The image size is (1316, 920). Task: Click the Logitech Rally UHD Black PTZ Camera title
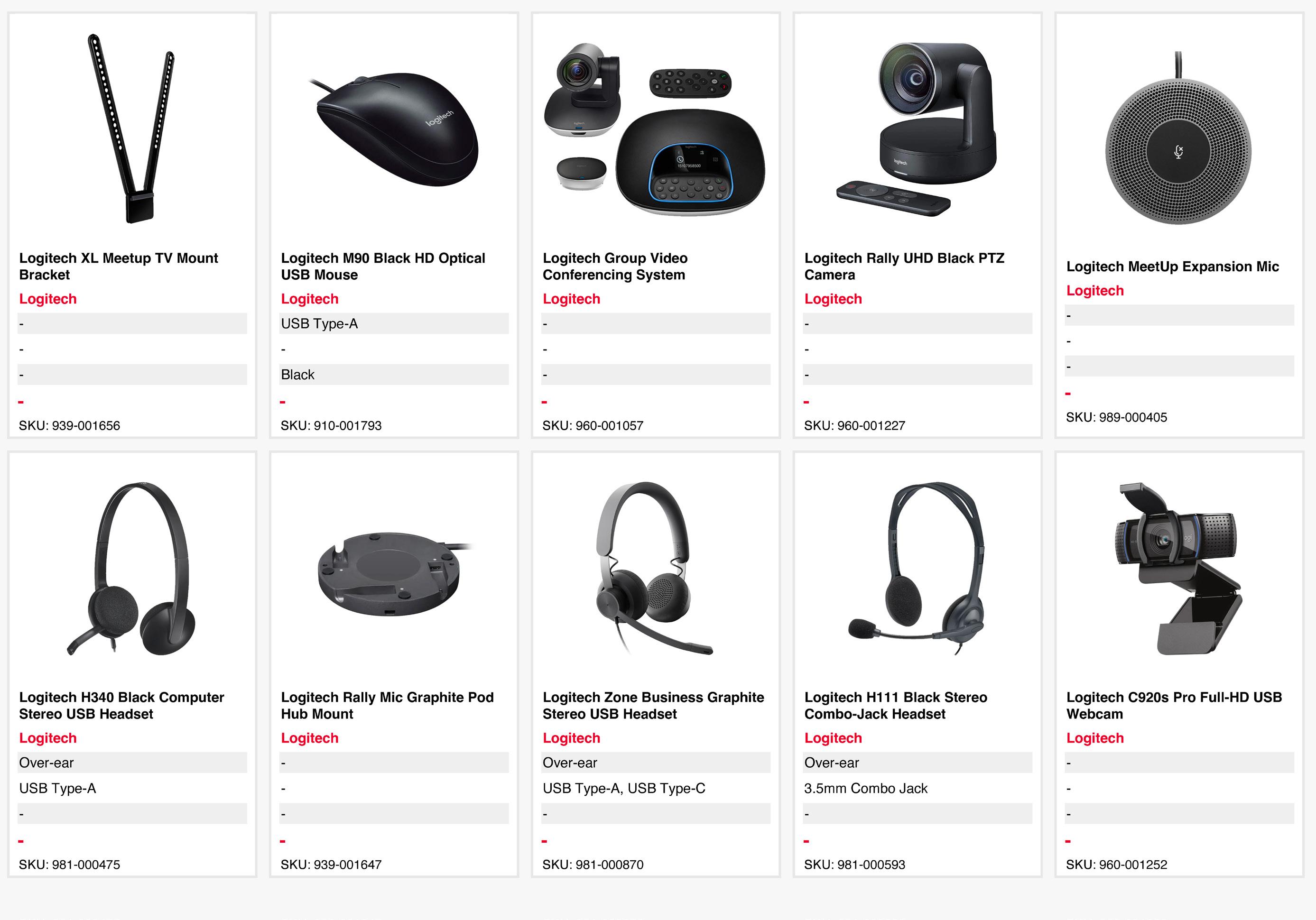click(x=904, y=267)
